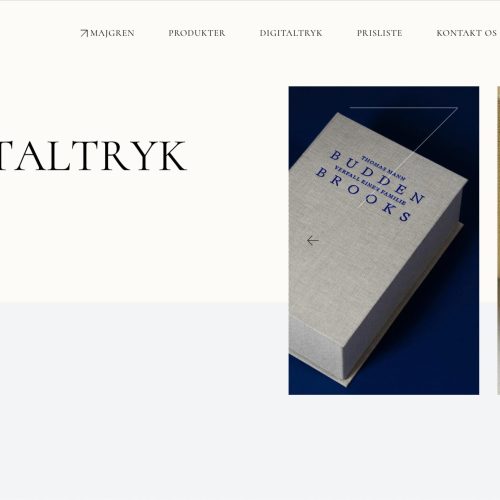
Task: Click the horizontal stroke of the large arrow overlay
Action: coord(403,108)
